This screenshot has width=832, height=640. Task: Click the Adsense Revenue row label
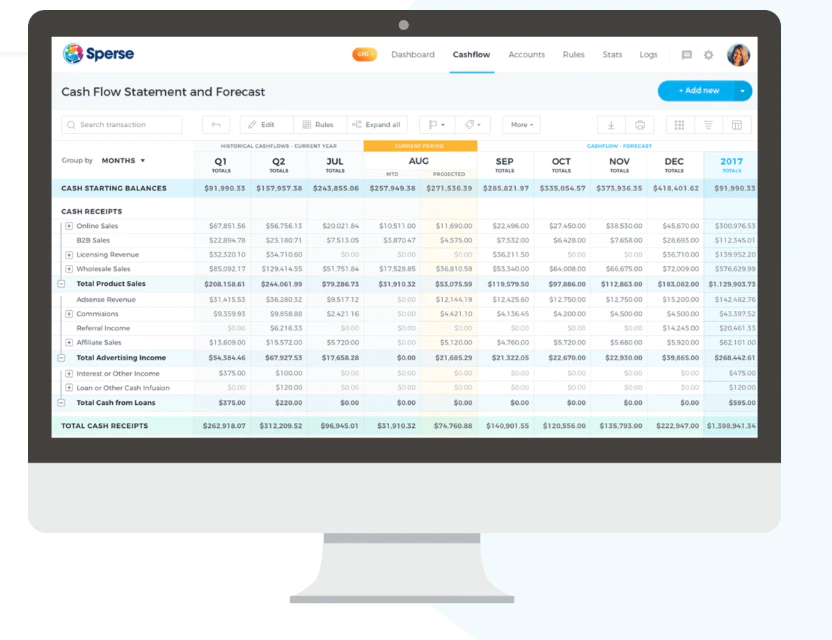[x=106, y=300]
